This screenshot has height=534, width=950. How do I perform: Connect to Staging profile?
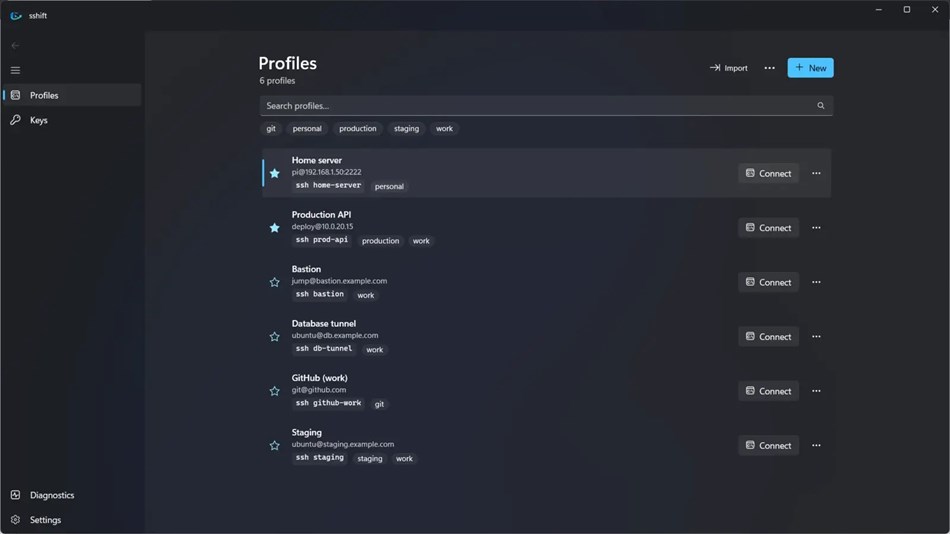768,446
